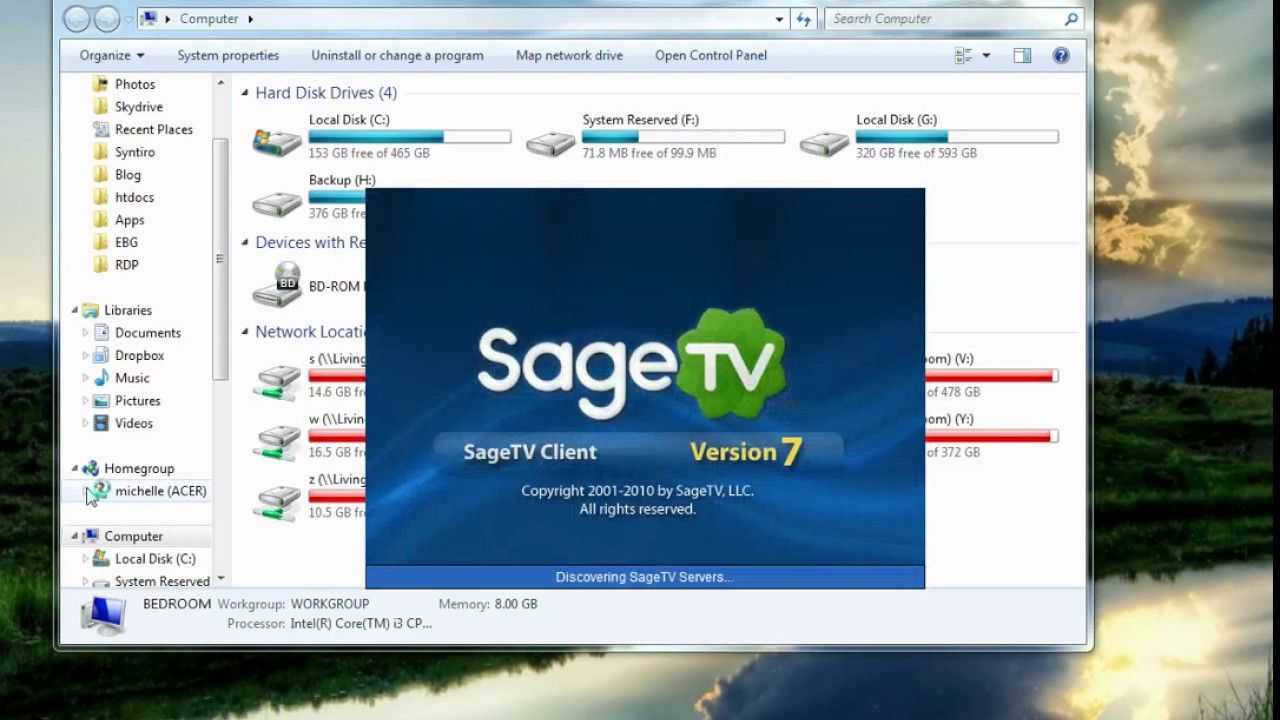Expand the Documents library node

point(86,333)
